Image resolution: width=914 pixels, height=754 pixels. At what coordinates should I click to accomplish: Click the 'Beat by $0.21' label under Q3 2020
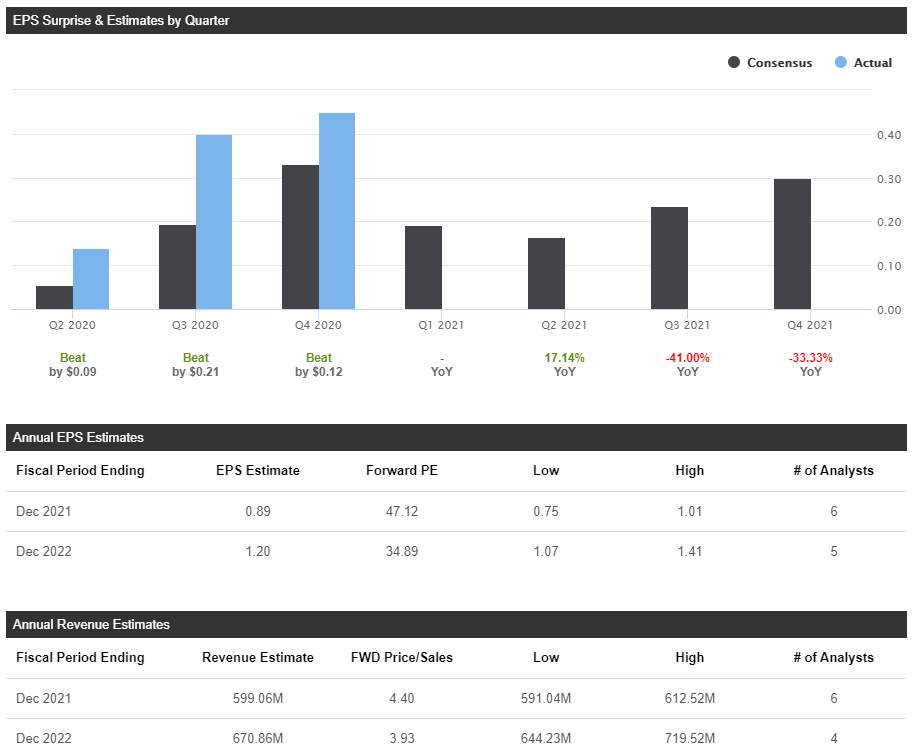point(196,364)
